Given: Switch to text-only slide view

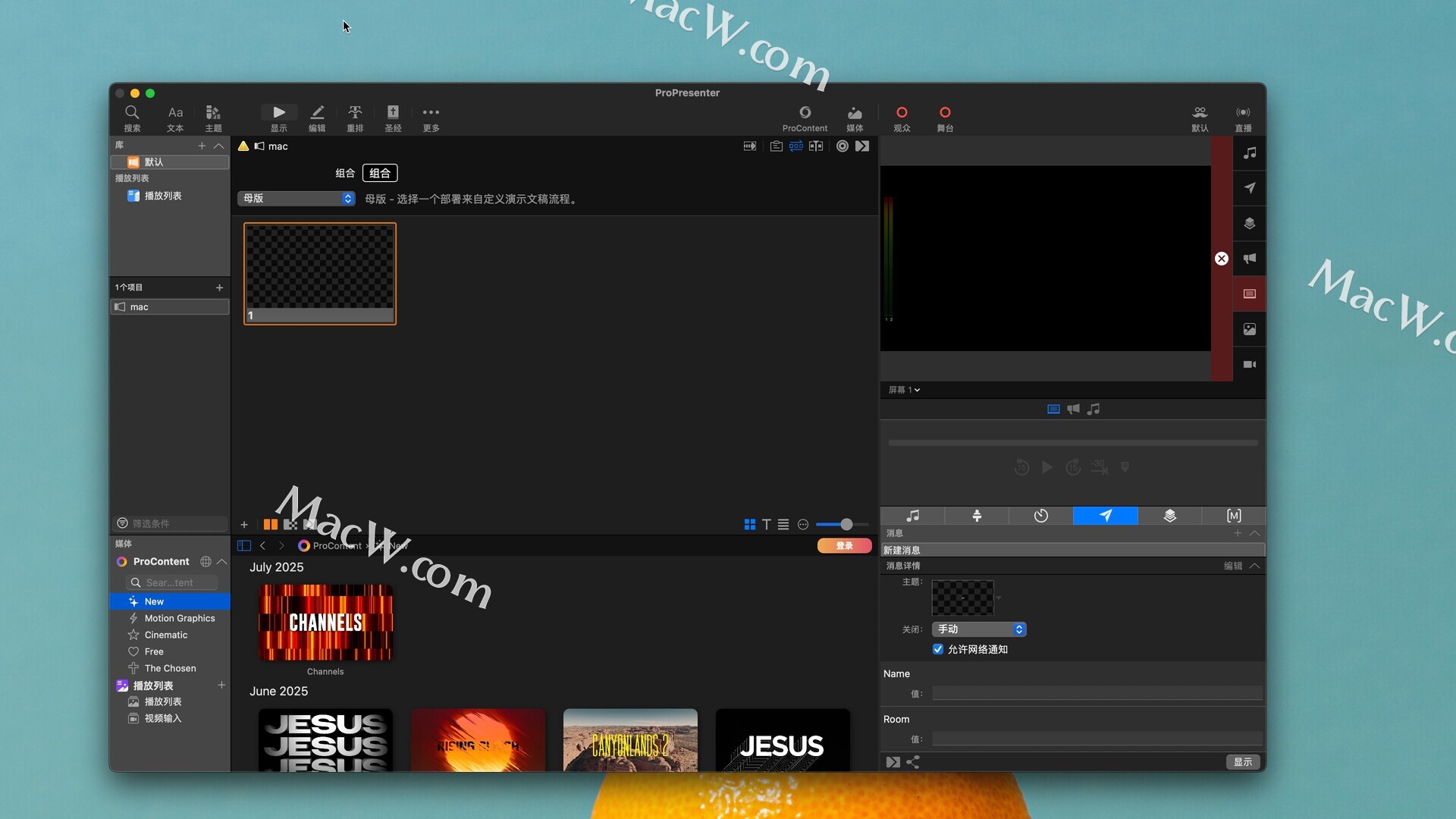Looking at the screenshot, I should point(767,525).
